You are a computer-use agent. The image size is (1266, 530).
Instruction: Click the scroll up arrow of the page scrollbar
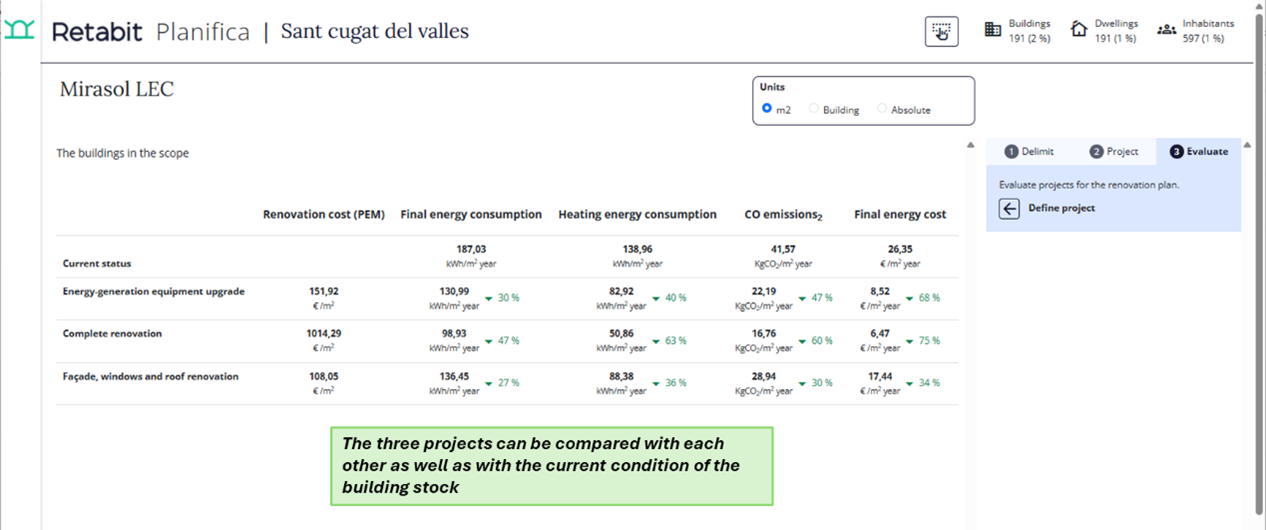tap(1258, 6)
